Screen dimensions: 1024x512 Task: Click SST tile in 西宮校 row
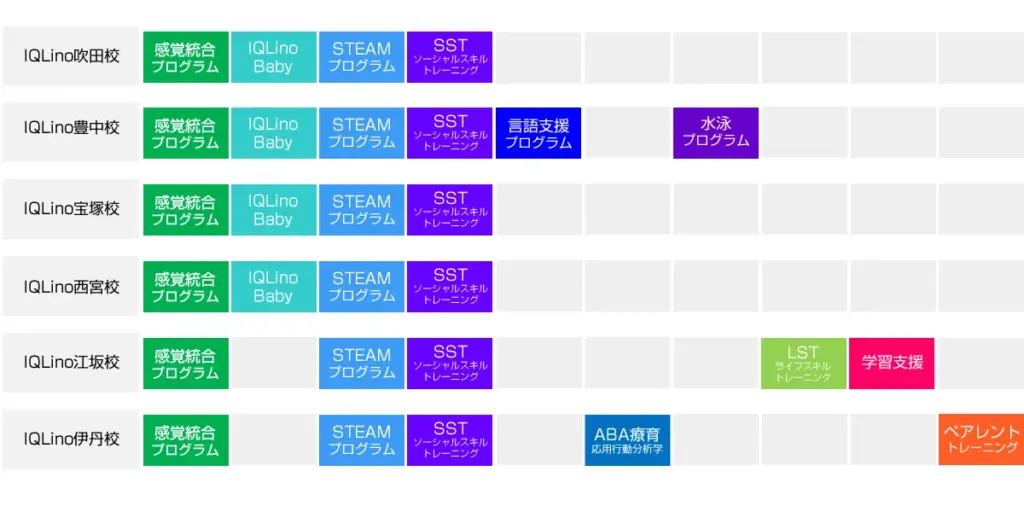coord(450,286)
